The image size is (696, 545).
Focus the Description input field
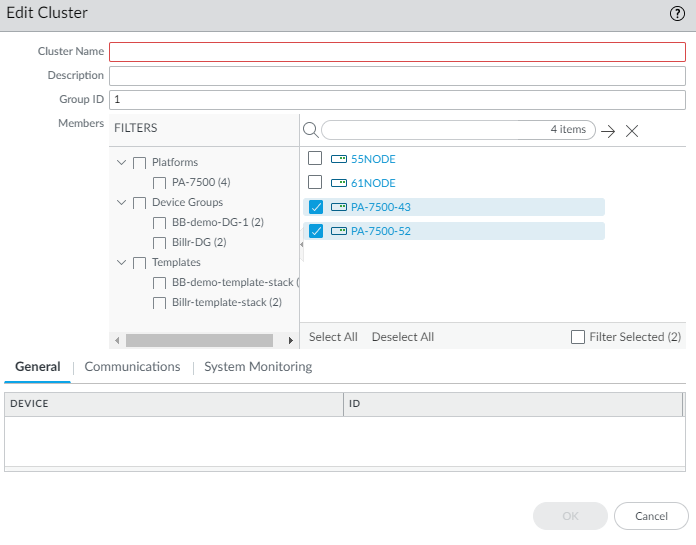pyautogui.click(x=397, y=76)
